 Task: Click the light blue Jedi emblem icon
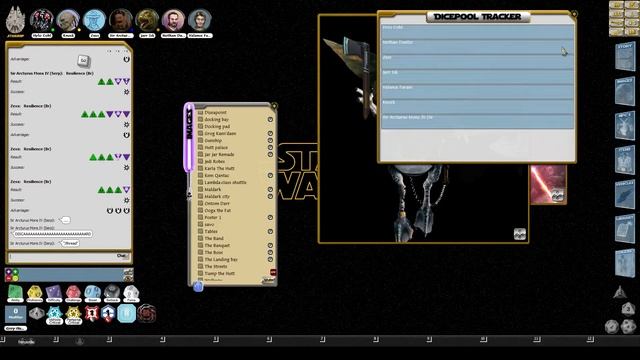point(127,314)
